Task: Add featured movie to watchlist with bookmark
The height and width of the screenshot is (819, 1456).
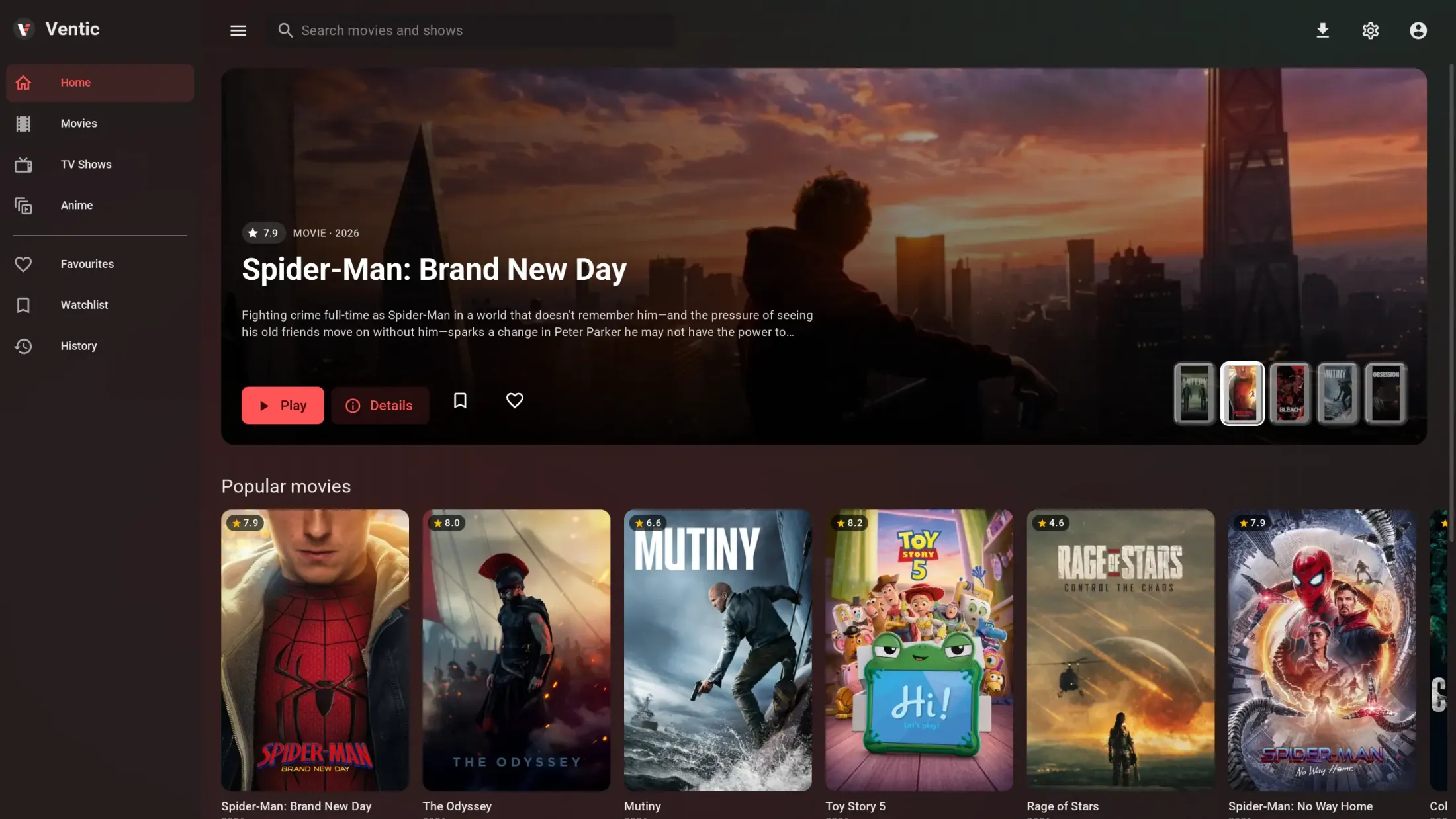Action: coord(460,400)
